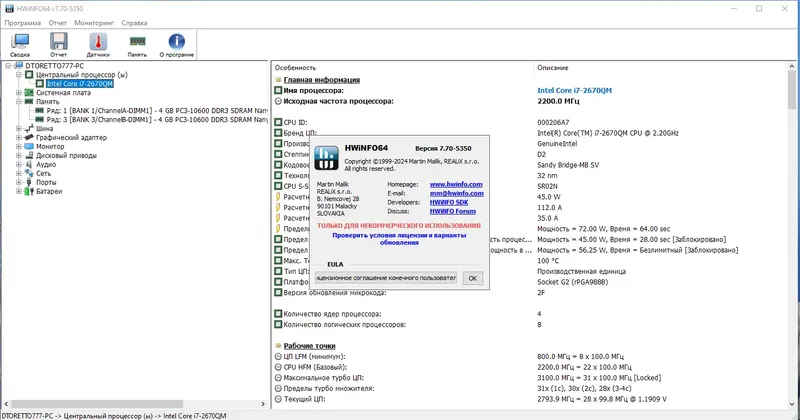Image resolution: width=800 pixels, height=420 pixels.
Task: Open the Справка menu
Action: [134, 22]
